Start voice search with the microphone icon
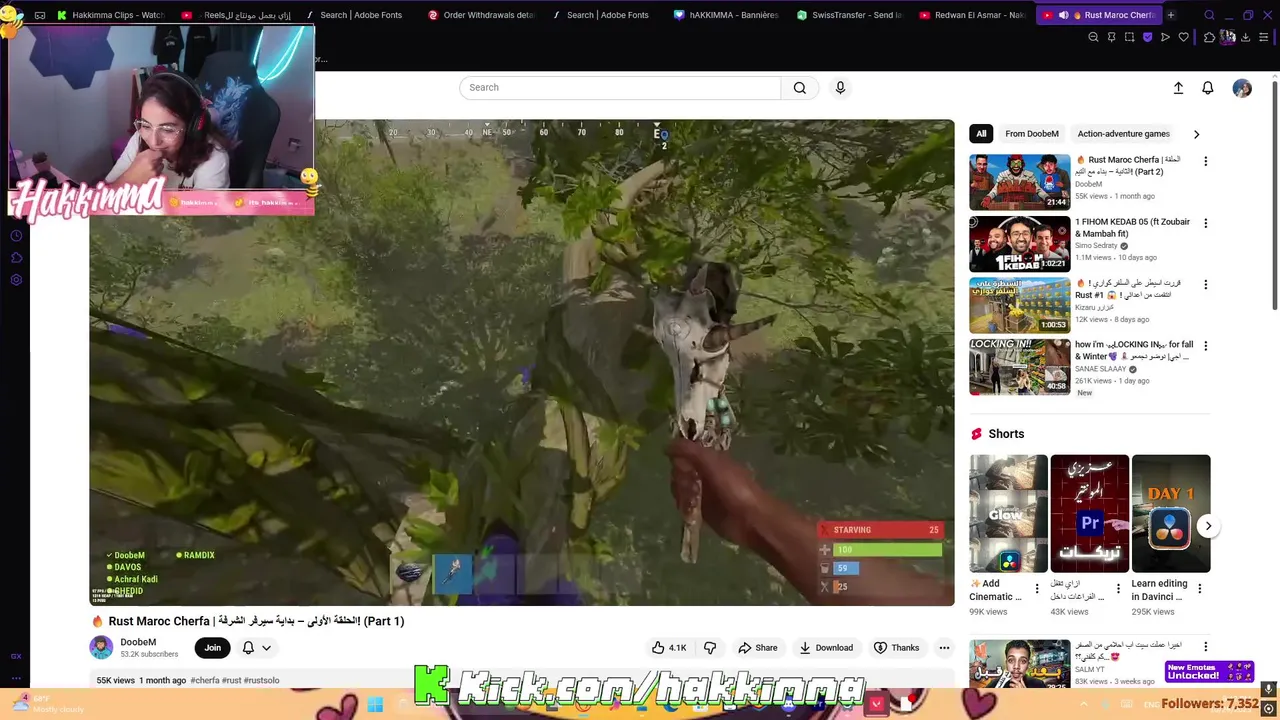 click(x=840, y=88)
